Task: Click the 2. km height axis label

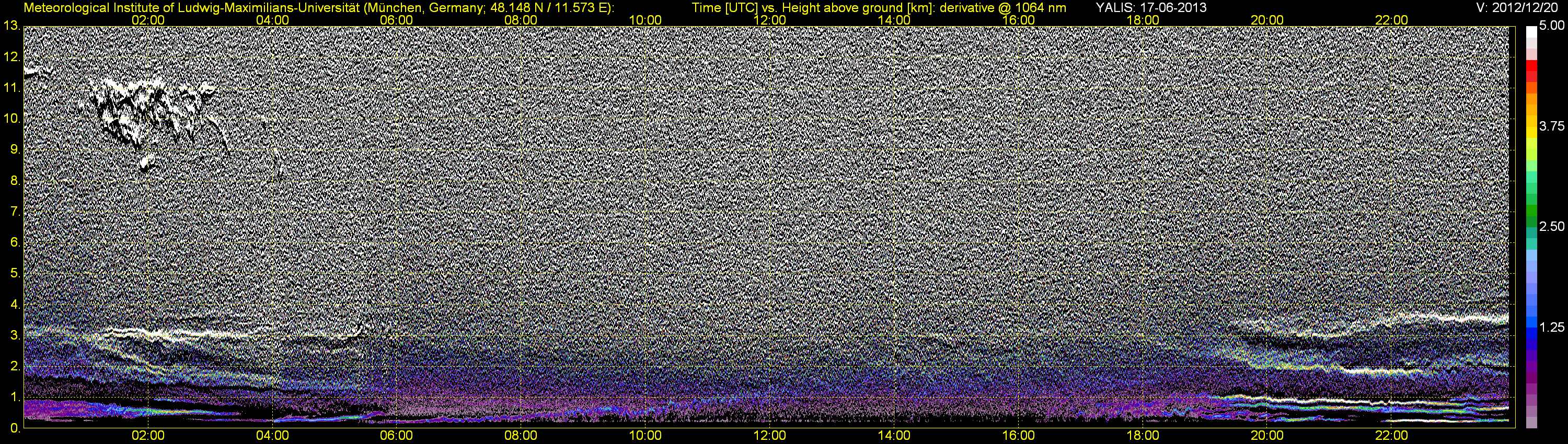Action: coord(15,367)
